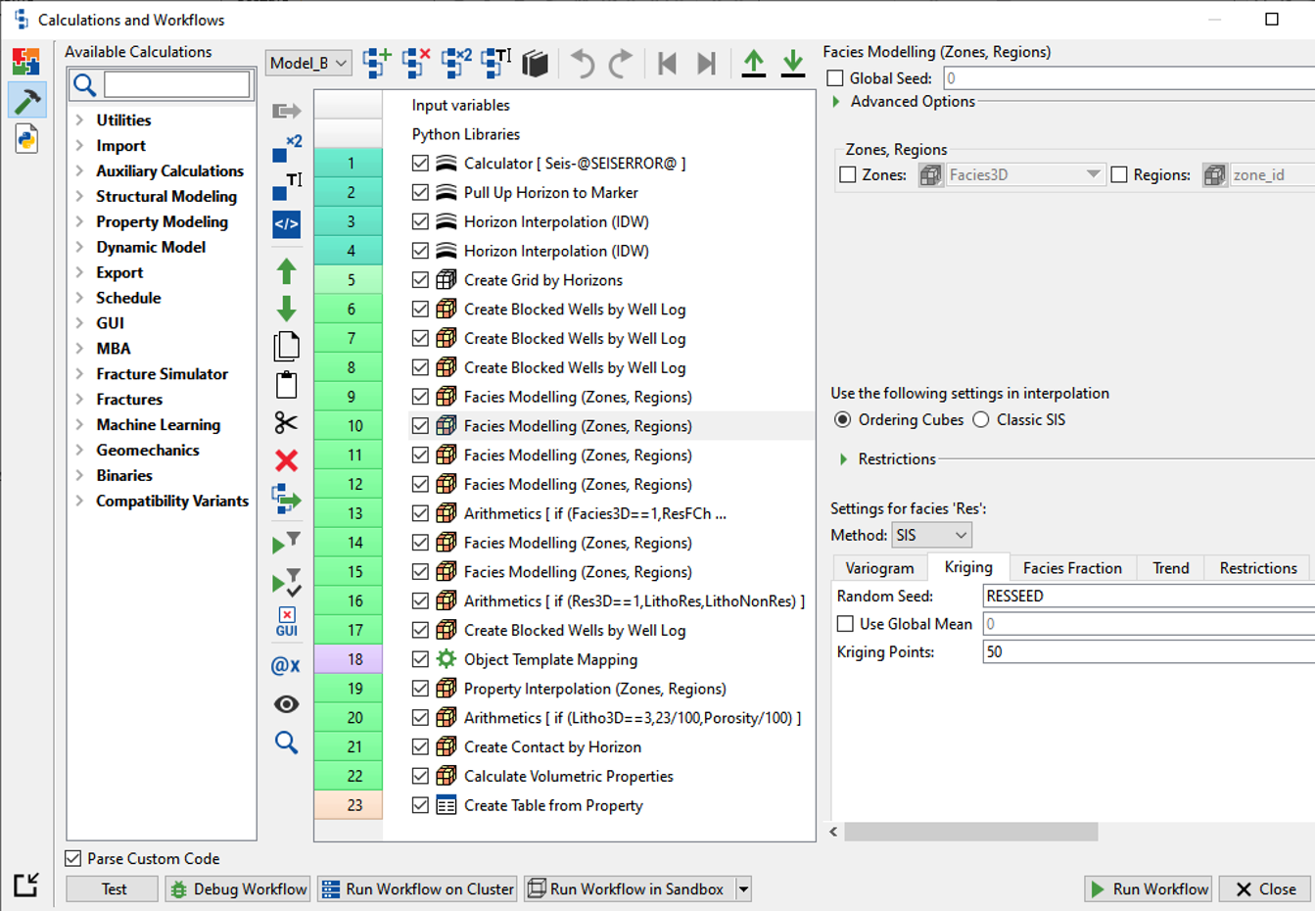Screen dimensions: 1316x911
Task: Enable the Zones checkbox
Action: click(x=848, y=175)
